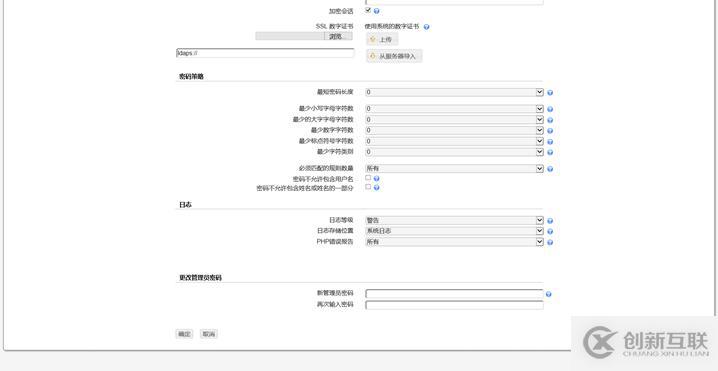718x371 pixels.
Task: Open help for SSL 数字证书
Action: pyautogui.click(x=426, y=27)
